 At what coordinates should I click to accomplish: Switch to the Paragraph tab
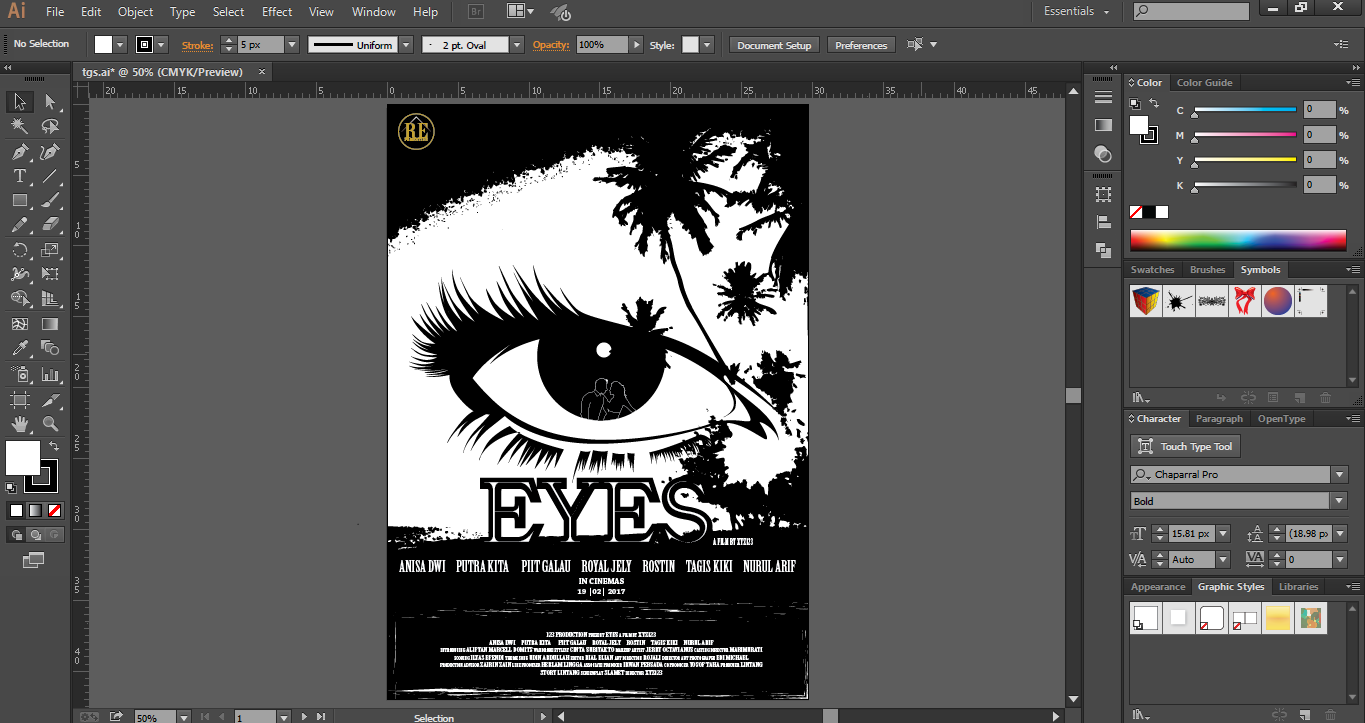tap(1219, 419)
